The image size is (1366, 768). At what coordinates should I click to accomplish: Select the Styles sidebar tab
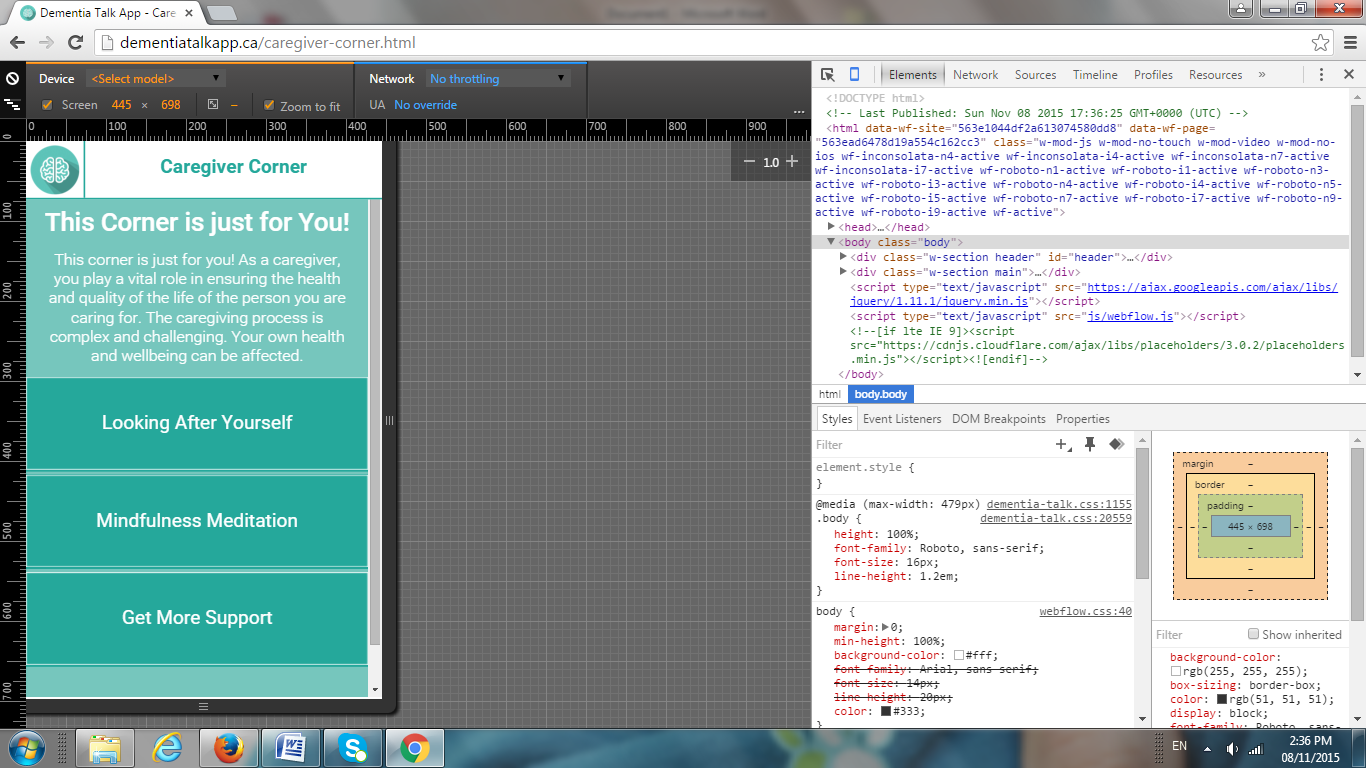837,419
